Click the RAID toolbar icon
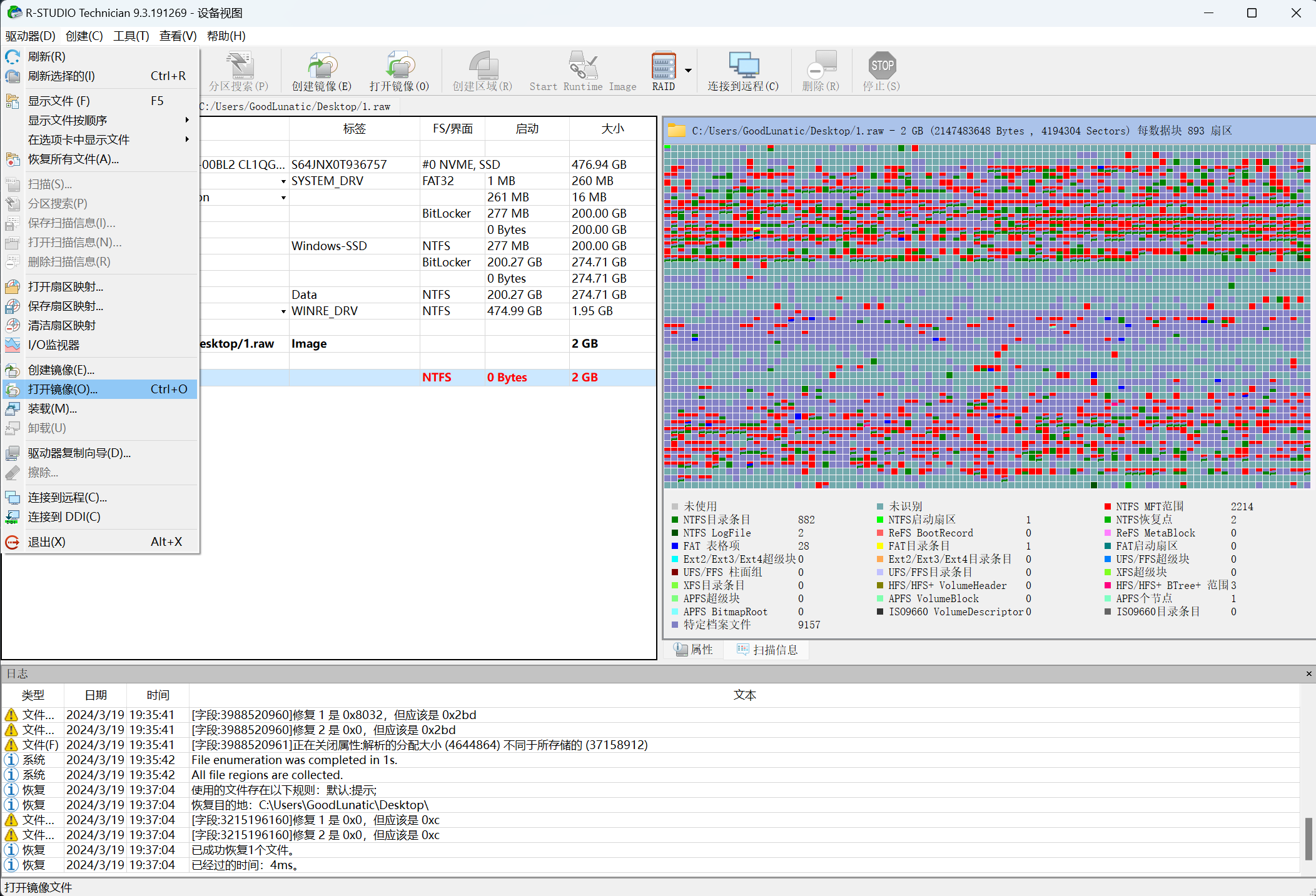Image resolution: width=1316 pixels, height=896 pixels. [x=663, y=71]
